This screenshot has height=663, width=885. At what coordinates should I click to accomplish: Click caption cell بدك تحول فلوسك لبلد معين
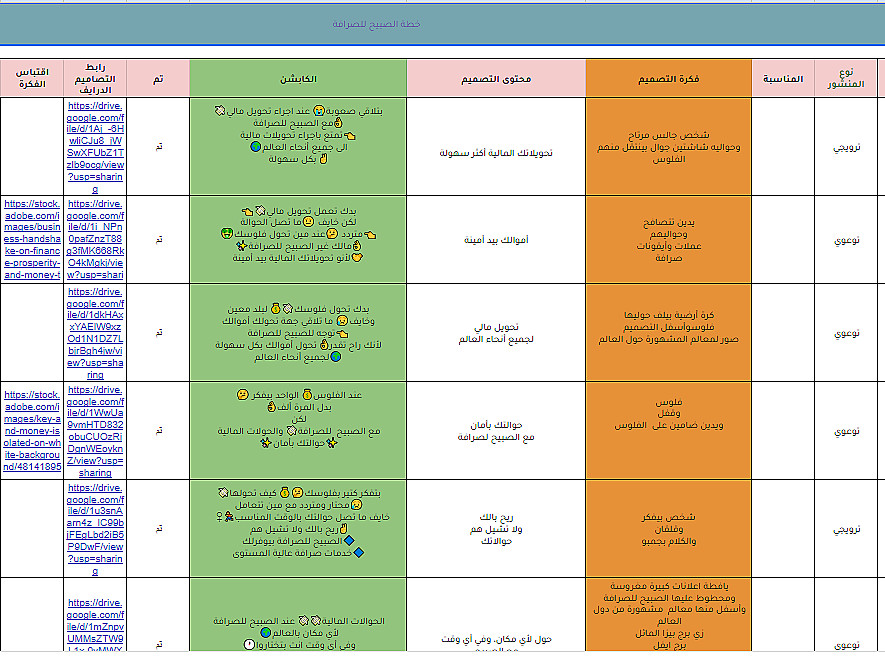298,333
